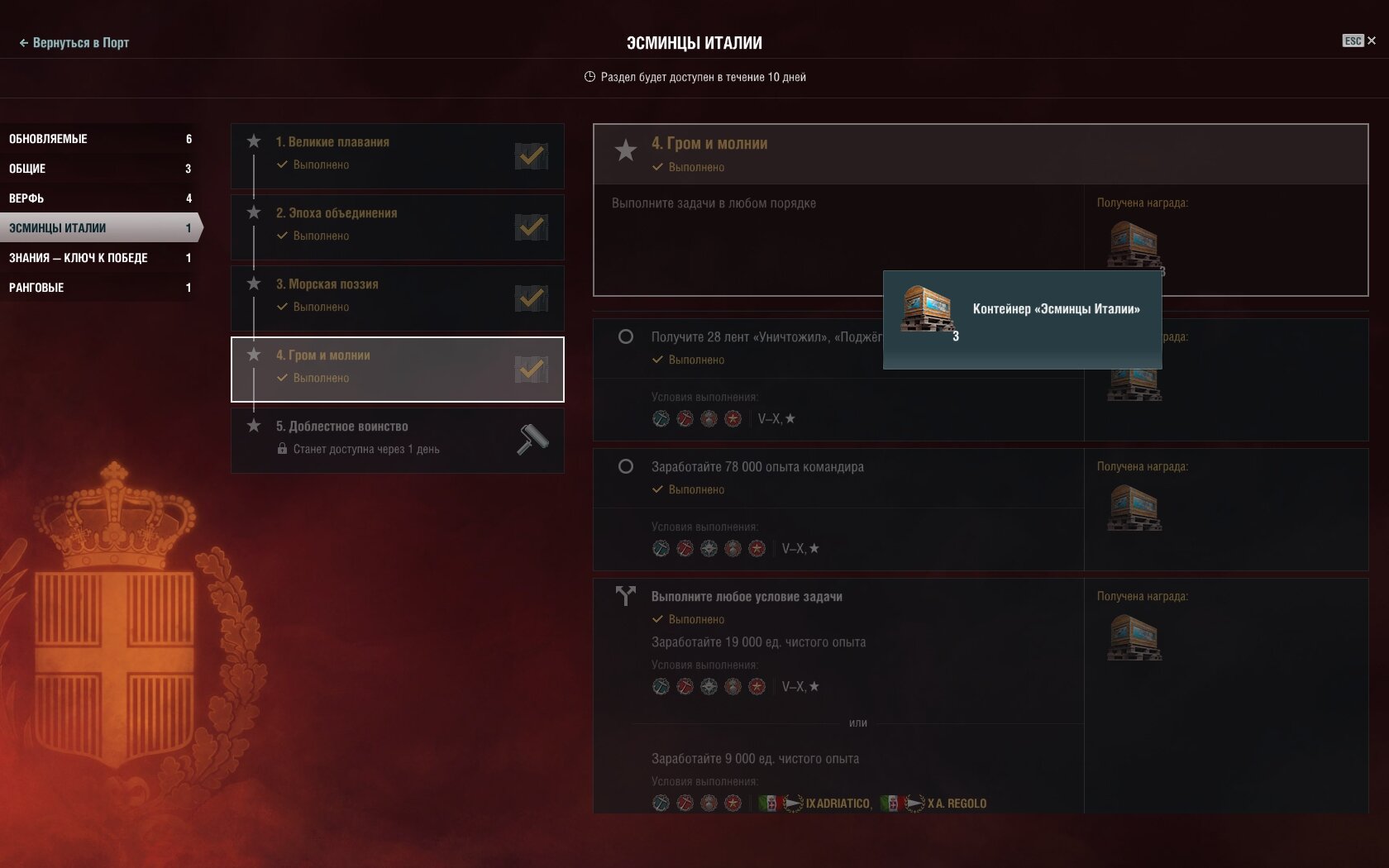Click checkmark box of Эпоха объединения mission

click(531, 227)
